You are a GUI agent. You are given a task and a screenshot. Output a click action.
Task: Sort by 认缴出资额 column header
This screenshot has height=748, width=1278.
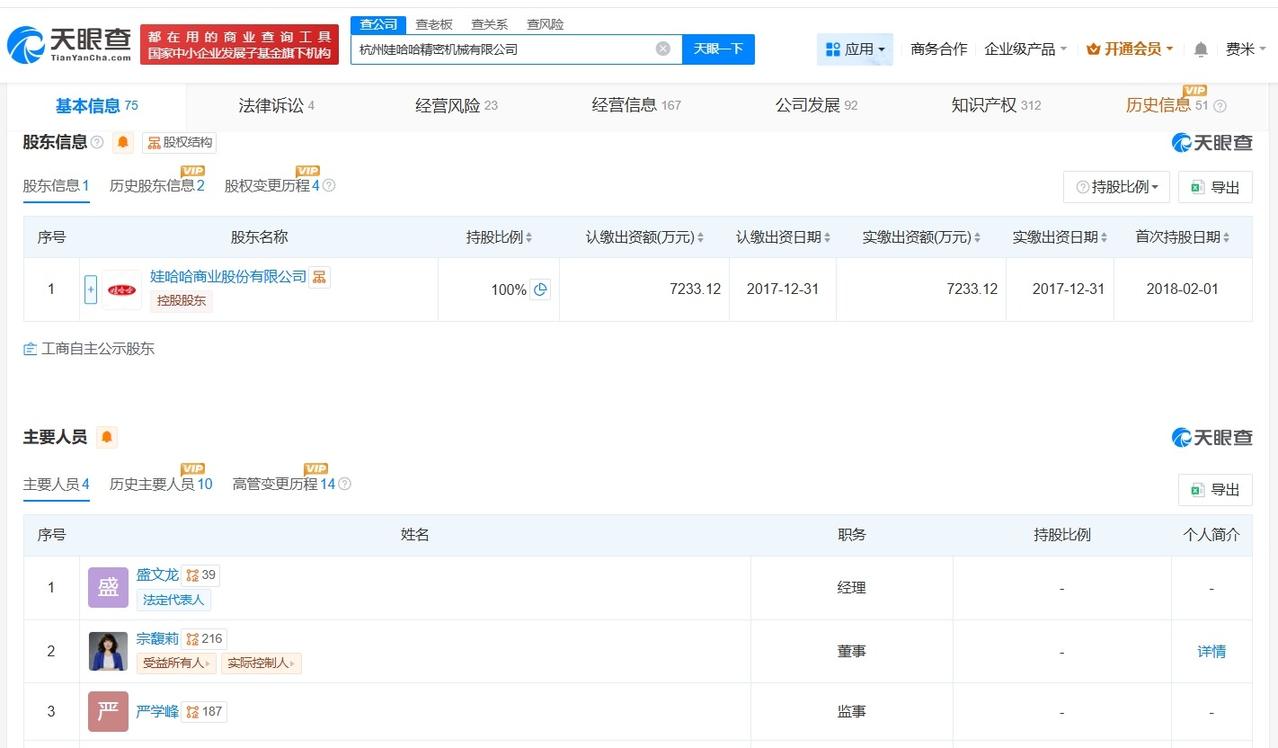644,238
